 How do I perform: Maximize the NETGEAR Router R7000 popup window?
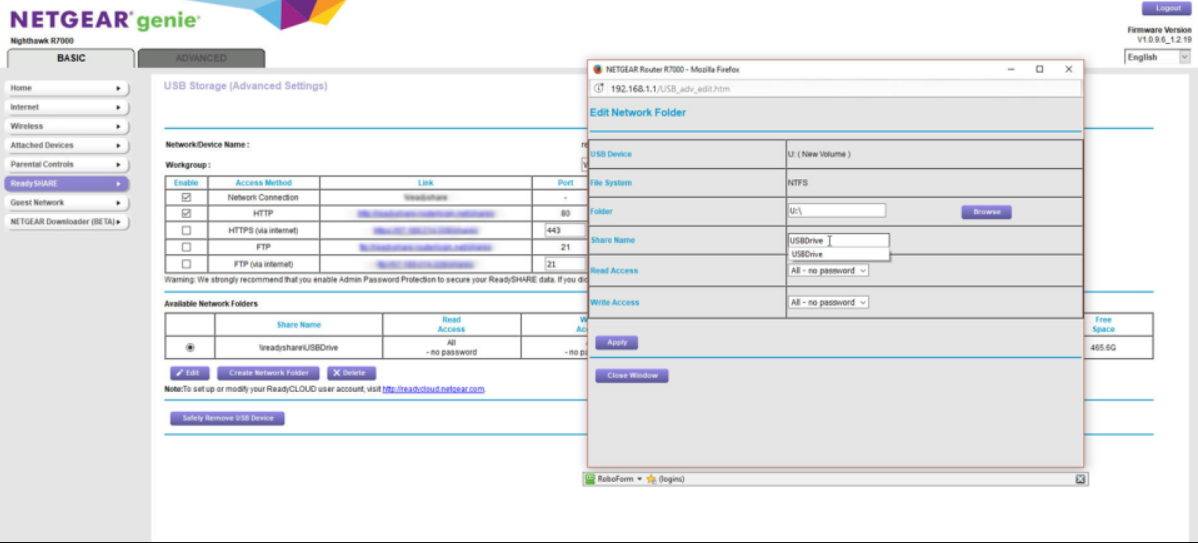click(x=1039, y=69)
